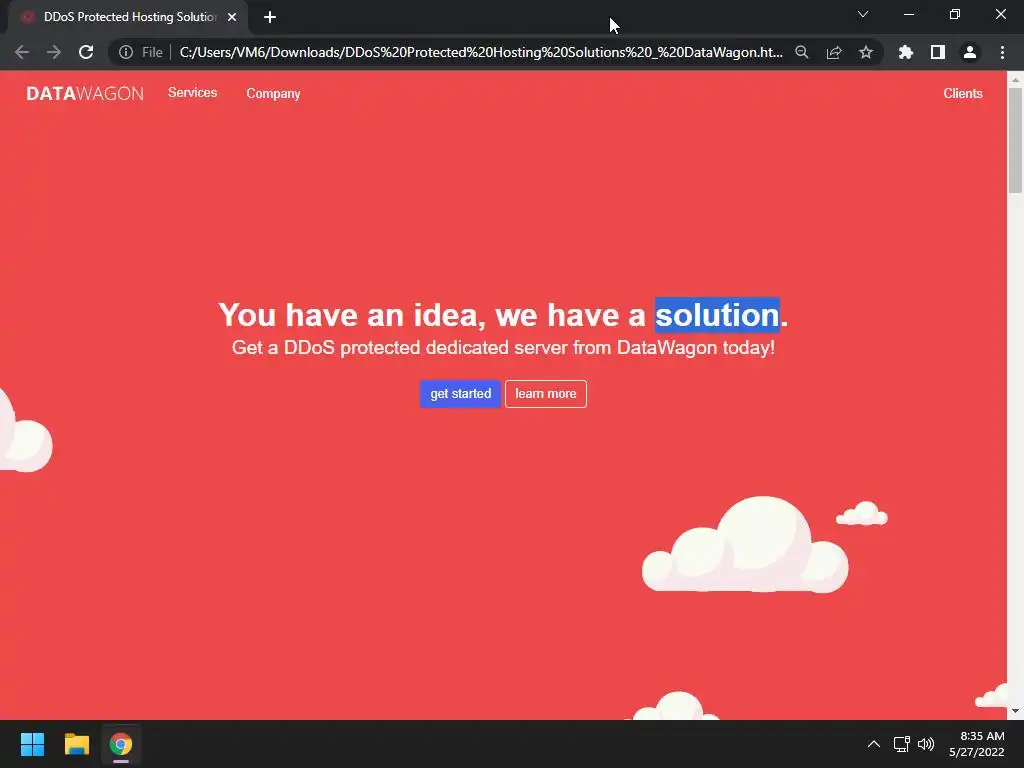The height and width of the screenshot is (768, 1024).
Task: Close the DDoS Protected Hosting tab
Action: [x=232, y=17]
